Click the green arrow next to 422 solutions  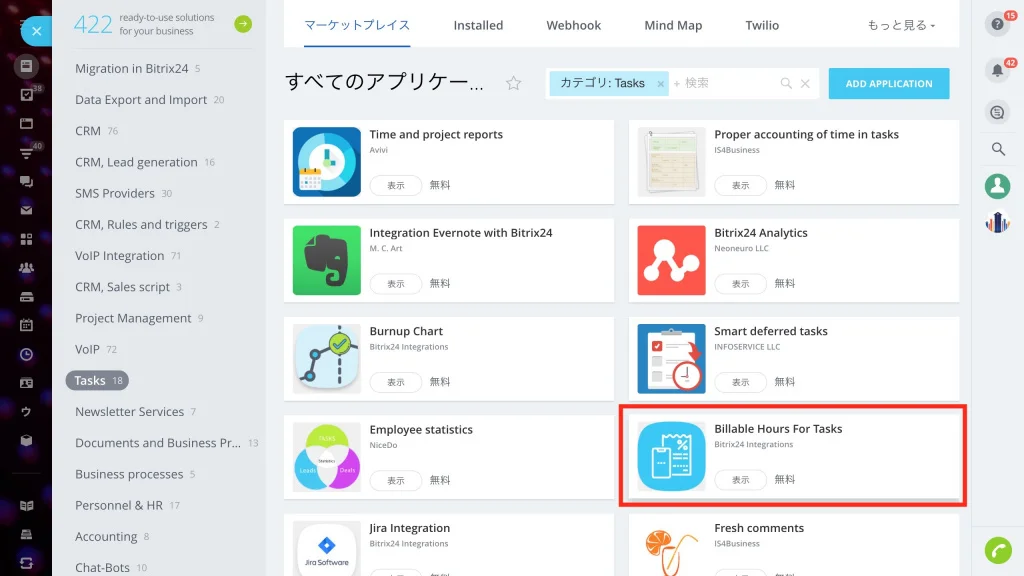pos(243,24)
